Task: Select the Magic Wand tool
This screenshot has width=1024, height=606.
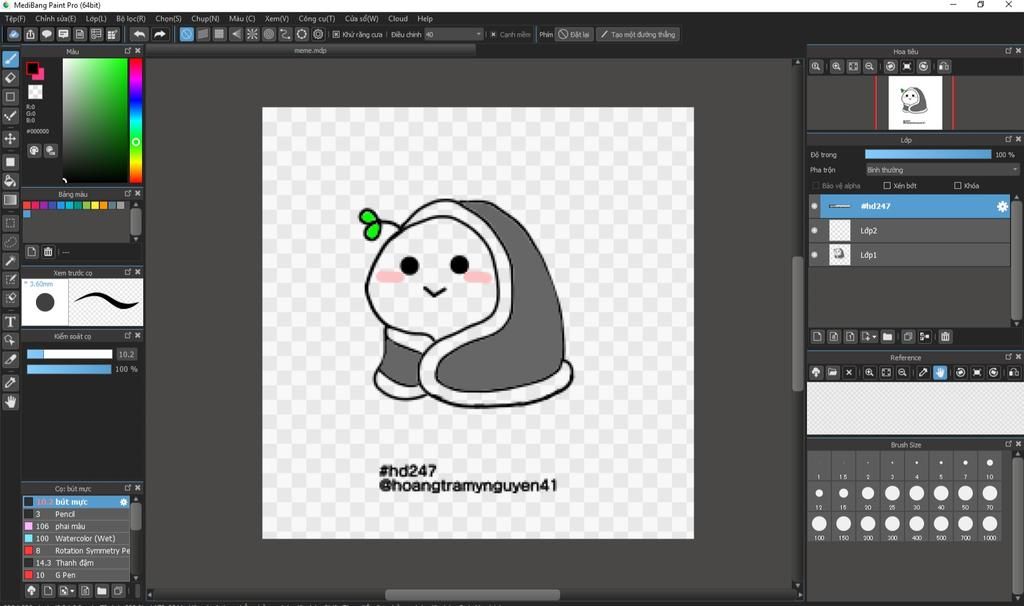Action: (10, 261)
